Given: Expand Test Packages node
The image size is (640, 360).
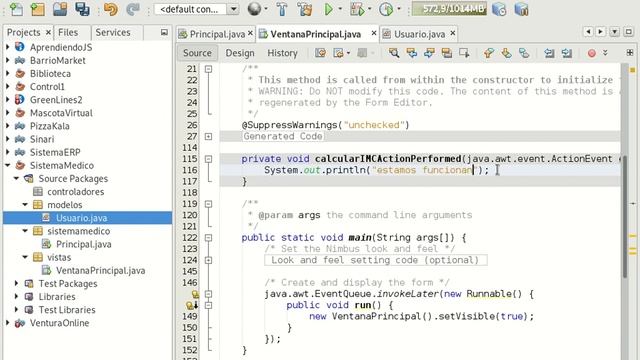Looking at the screenshot, I should 16,283.
